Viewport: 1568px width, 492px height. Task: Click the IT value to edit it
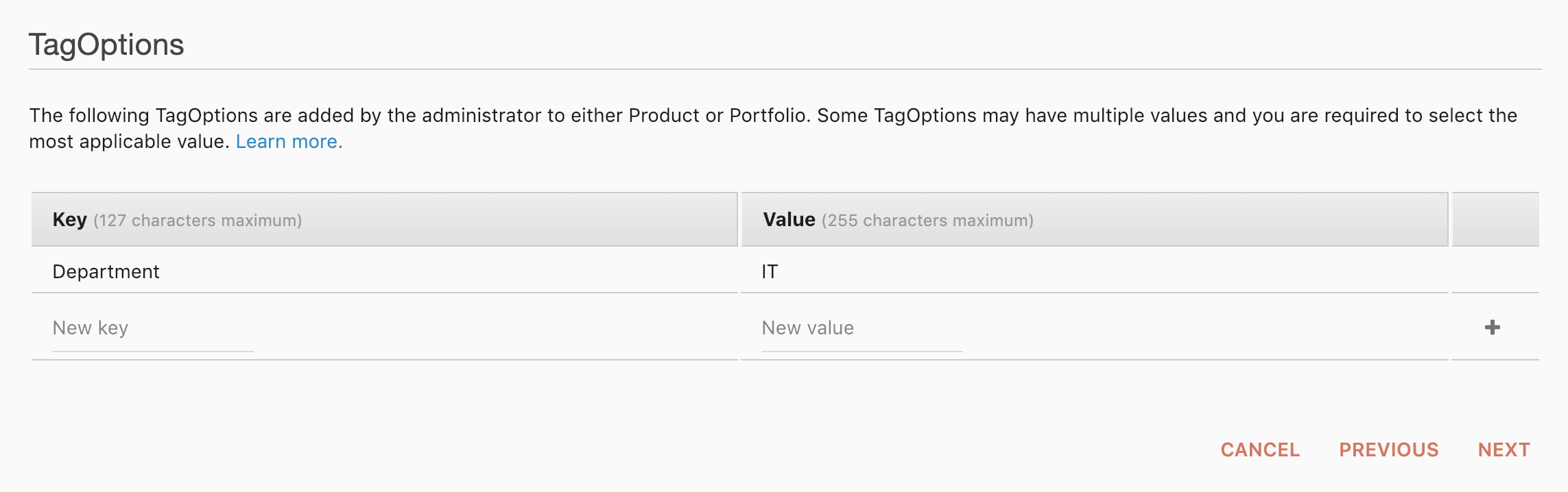pos(770,271)
